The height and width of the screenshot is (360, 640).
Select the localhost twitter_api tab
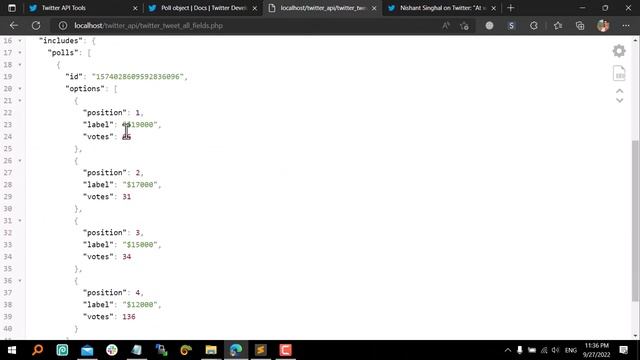click(322, 8)
